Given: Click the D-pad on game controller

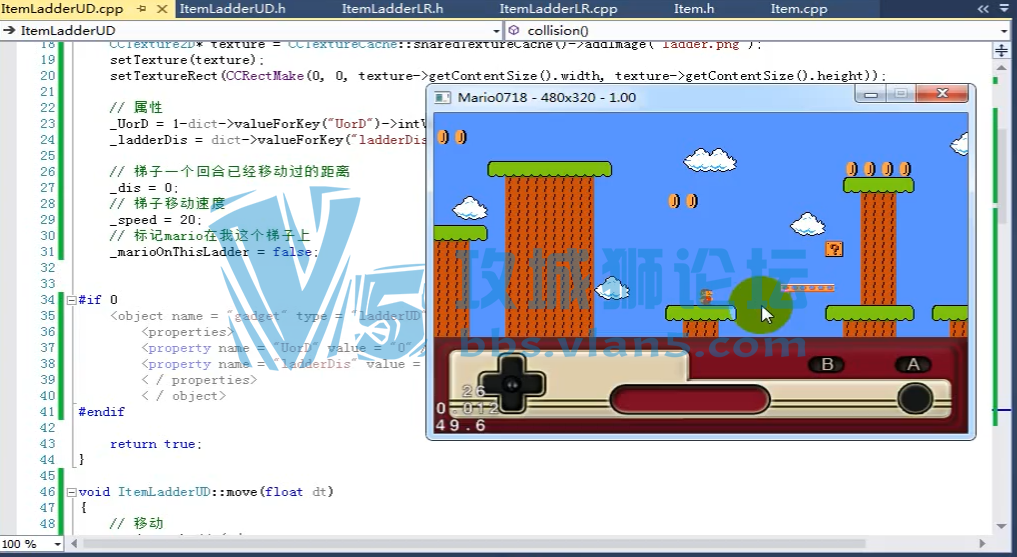Looking at the screenshot, I should click(x=512, y=383).
